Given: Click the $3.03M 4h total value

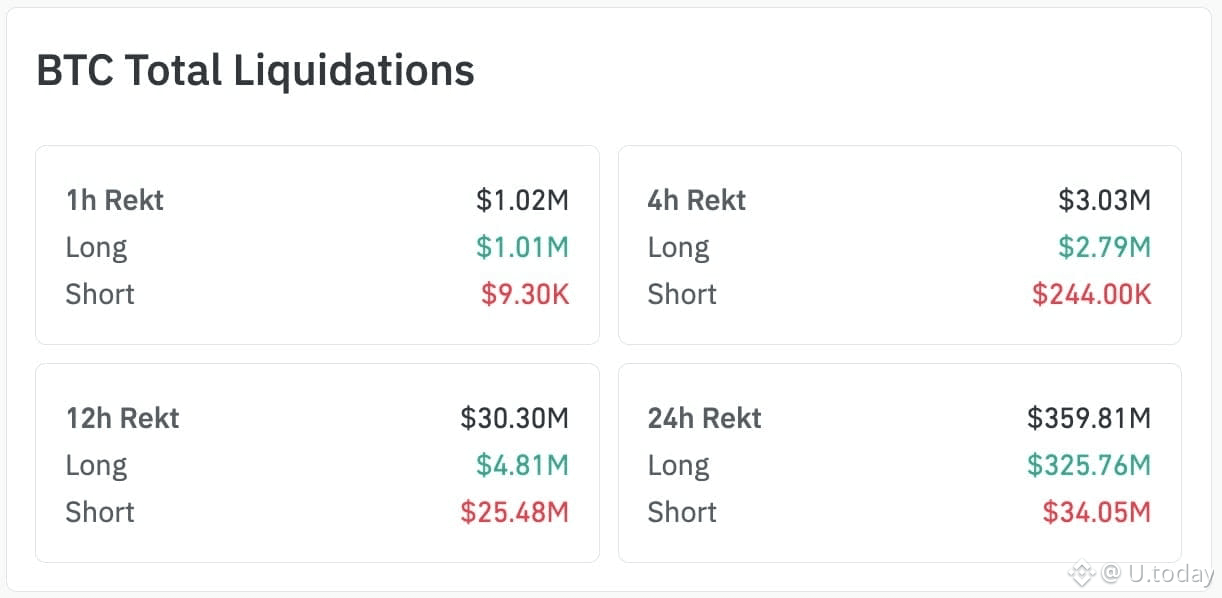Looking at the screenshot, I should [x=1104, y=200].
